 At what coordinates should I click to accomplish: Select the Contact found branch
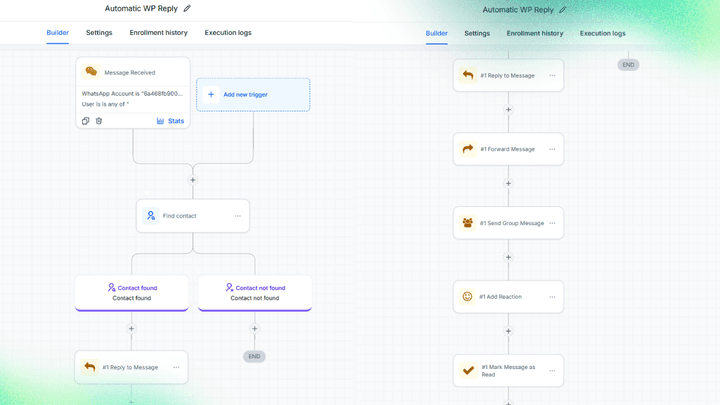pyautogui.click(x=132, y=293)
